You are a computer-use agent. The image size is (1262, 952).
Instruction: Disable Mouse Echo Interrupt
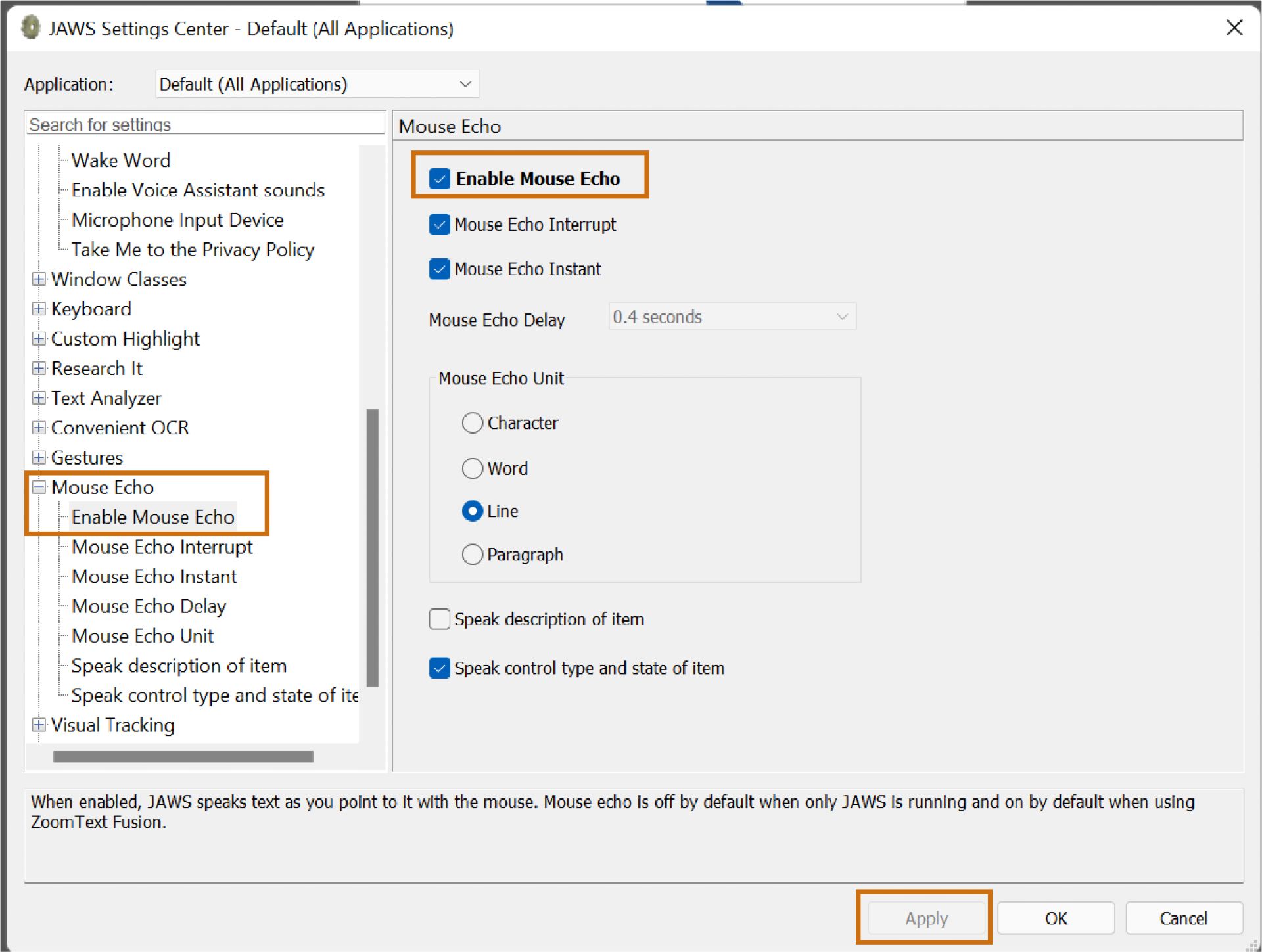[439, 224]
